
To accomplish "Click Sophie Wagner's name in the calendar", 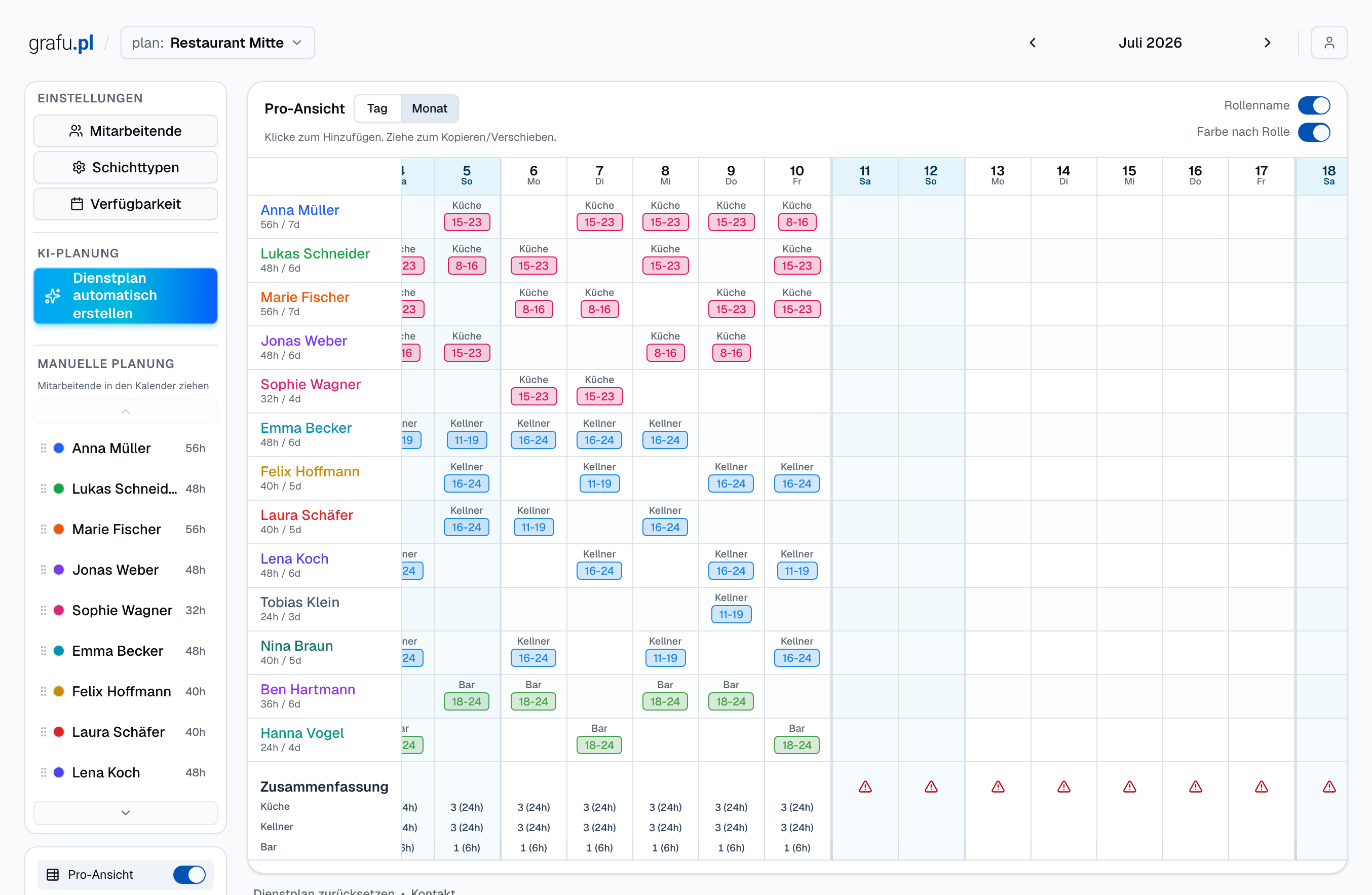I will coord(310,384).
